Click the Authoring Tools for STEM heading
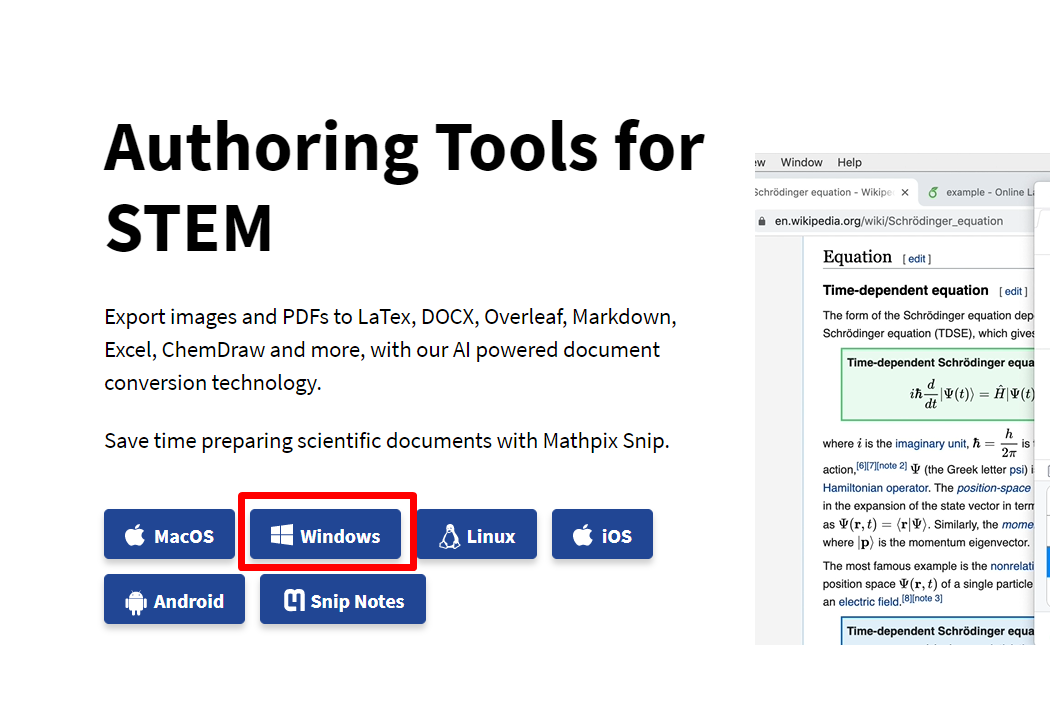 [x=404, y=187]
